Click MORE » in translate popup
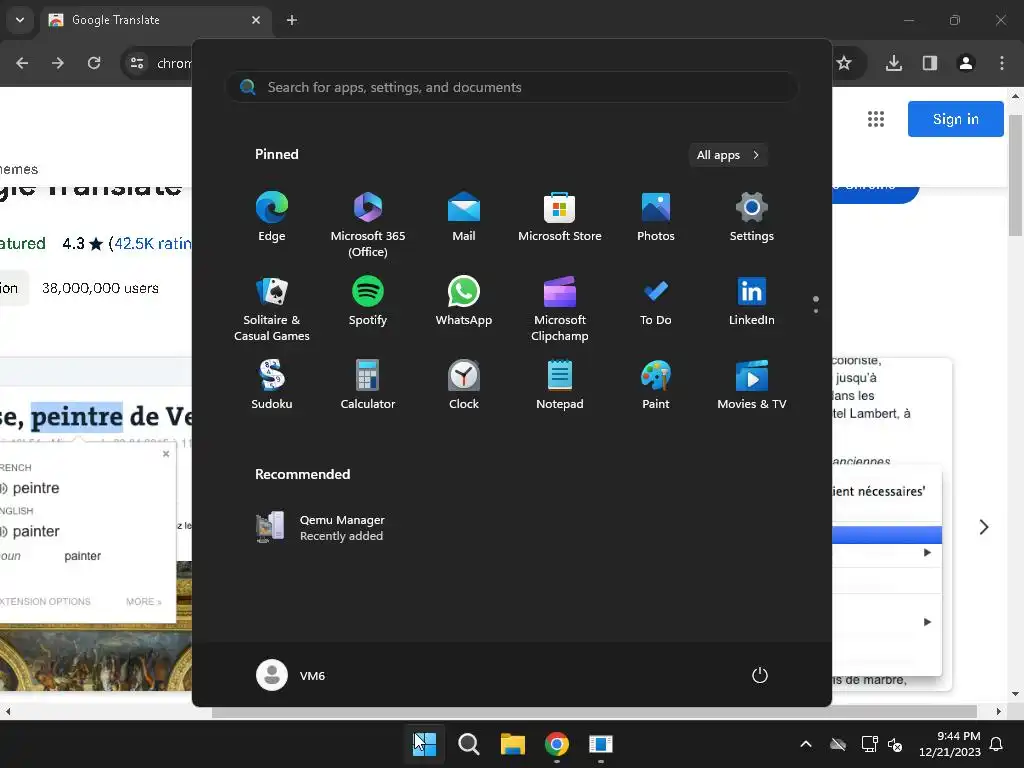This screenshot has width=1024, height=768. tap(144, 601)
